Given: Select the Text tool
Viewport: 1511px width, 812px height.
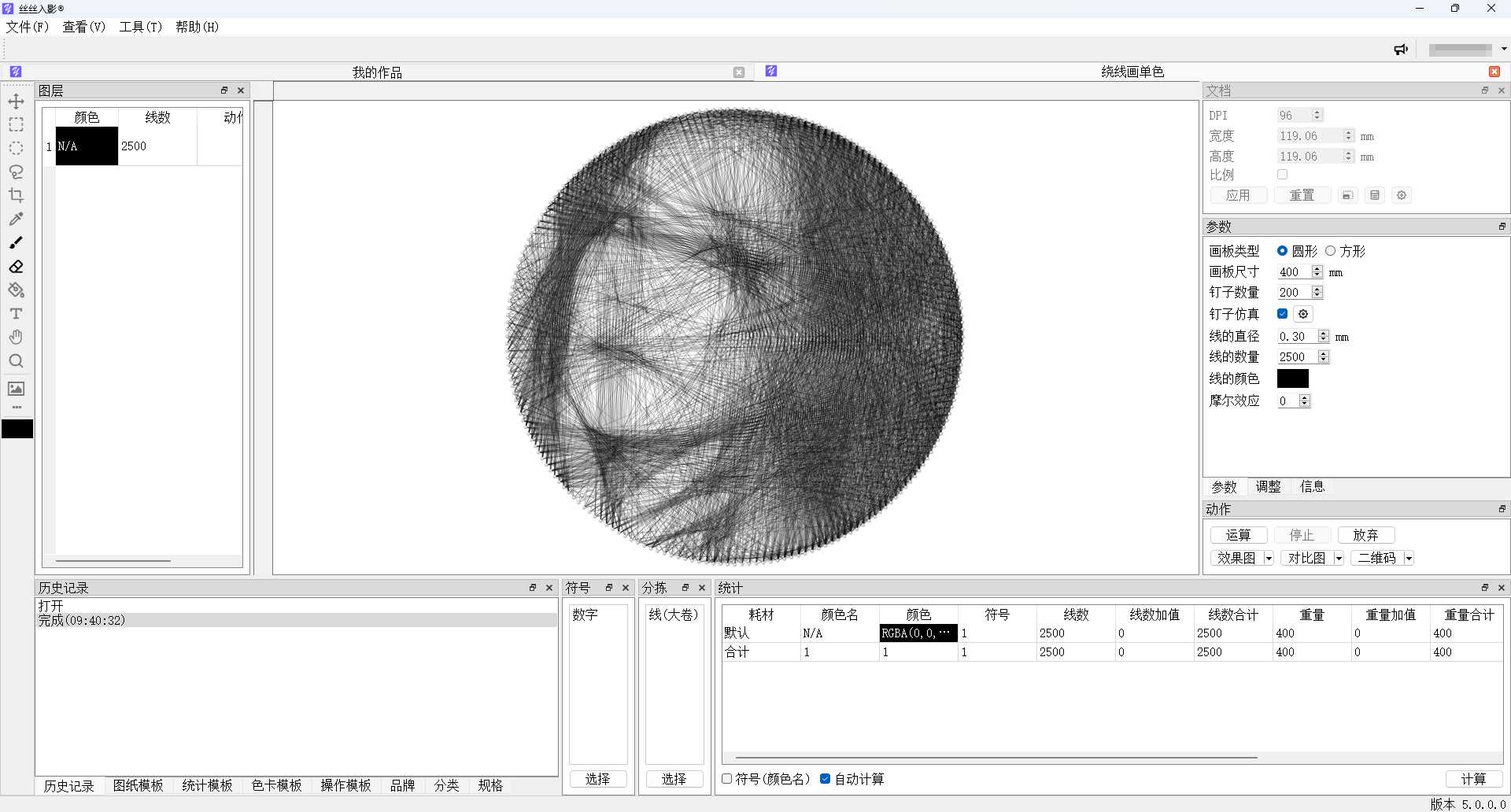Looking at the screenshot, I should pyautogui.click(x=16, y=314).
